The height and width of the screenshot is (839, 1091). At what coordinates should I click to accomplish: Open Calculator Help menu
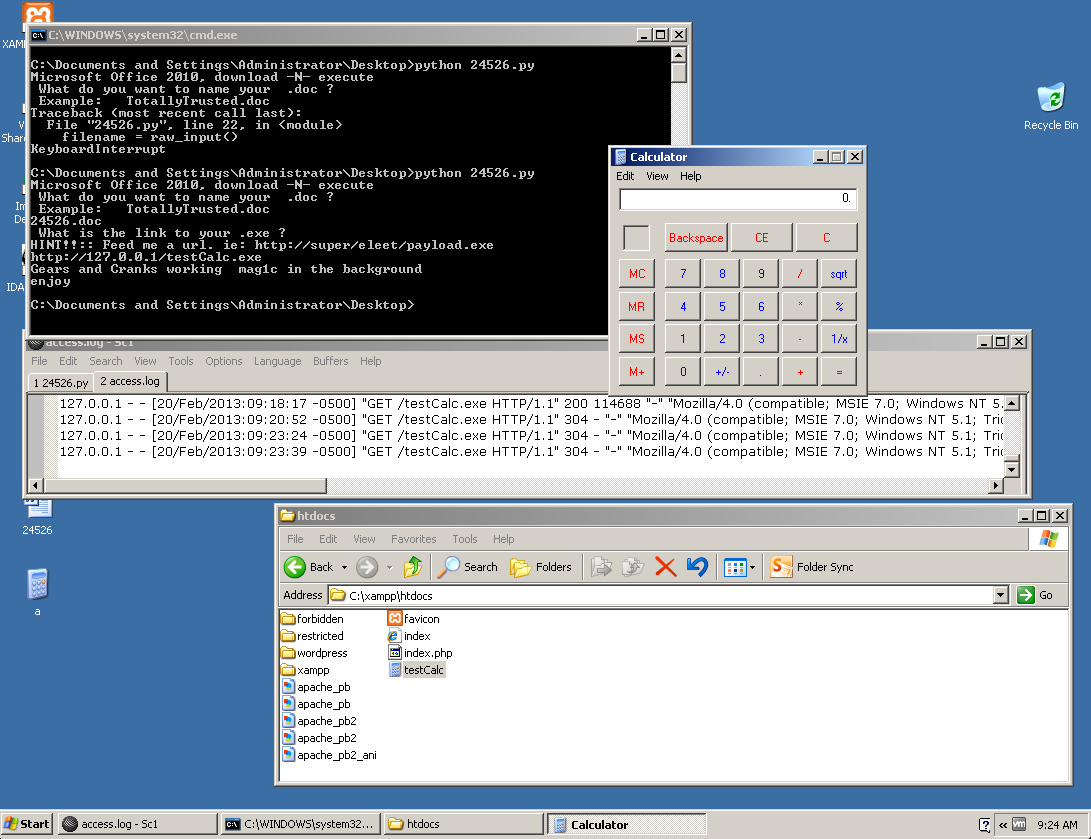tap(690, 176)
